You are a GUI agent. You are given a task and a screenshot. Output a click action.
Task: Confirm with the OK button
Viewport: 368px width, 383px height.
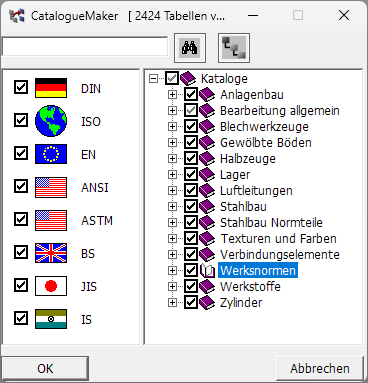pos(45,368)
